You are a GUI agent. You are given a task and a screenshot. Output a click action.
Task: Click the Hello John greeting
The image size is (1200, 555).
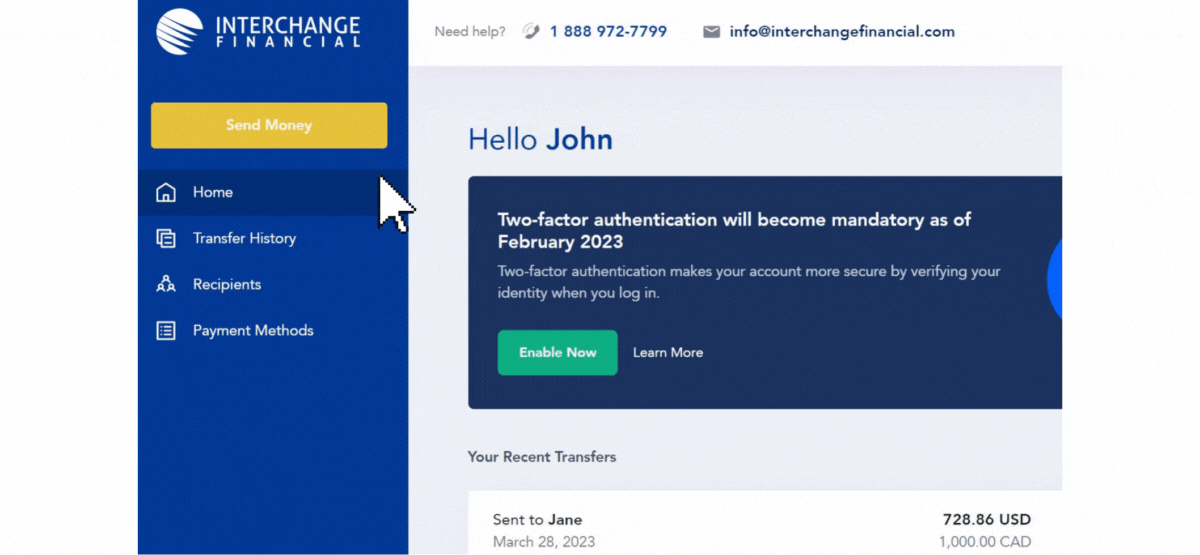pos(540,140)
